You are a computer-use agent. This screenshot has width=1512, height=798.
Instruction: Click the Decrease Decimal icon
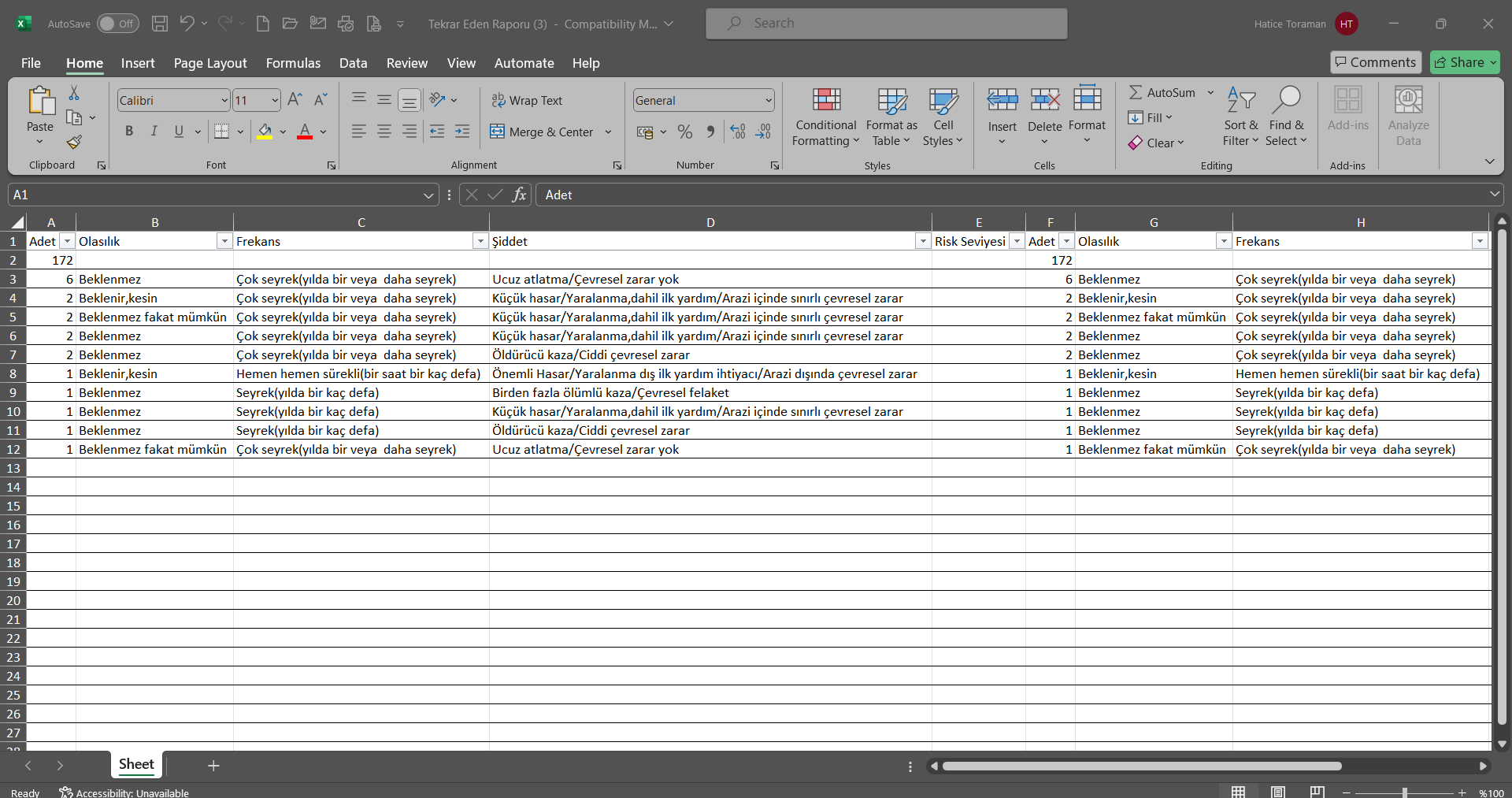coord(763,132)
